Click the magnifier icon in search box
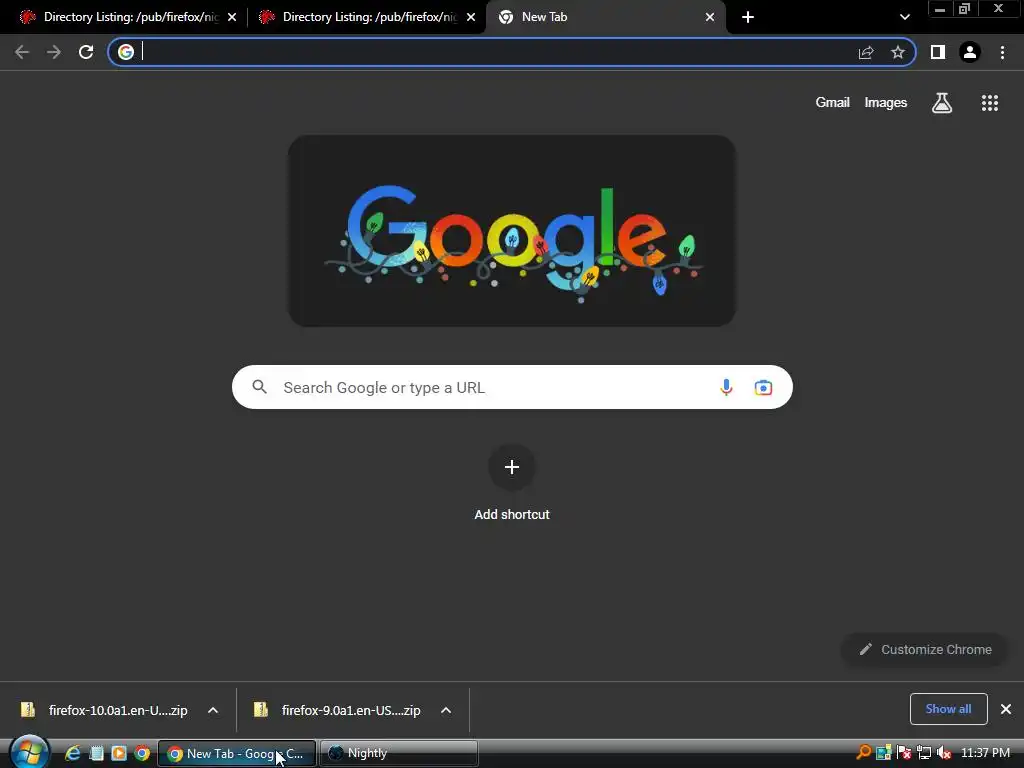 260,387
